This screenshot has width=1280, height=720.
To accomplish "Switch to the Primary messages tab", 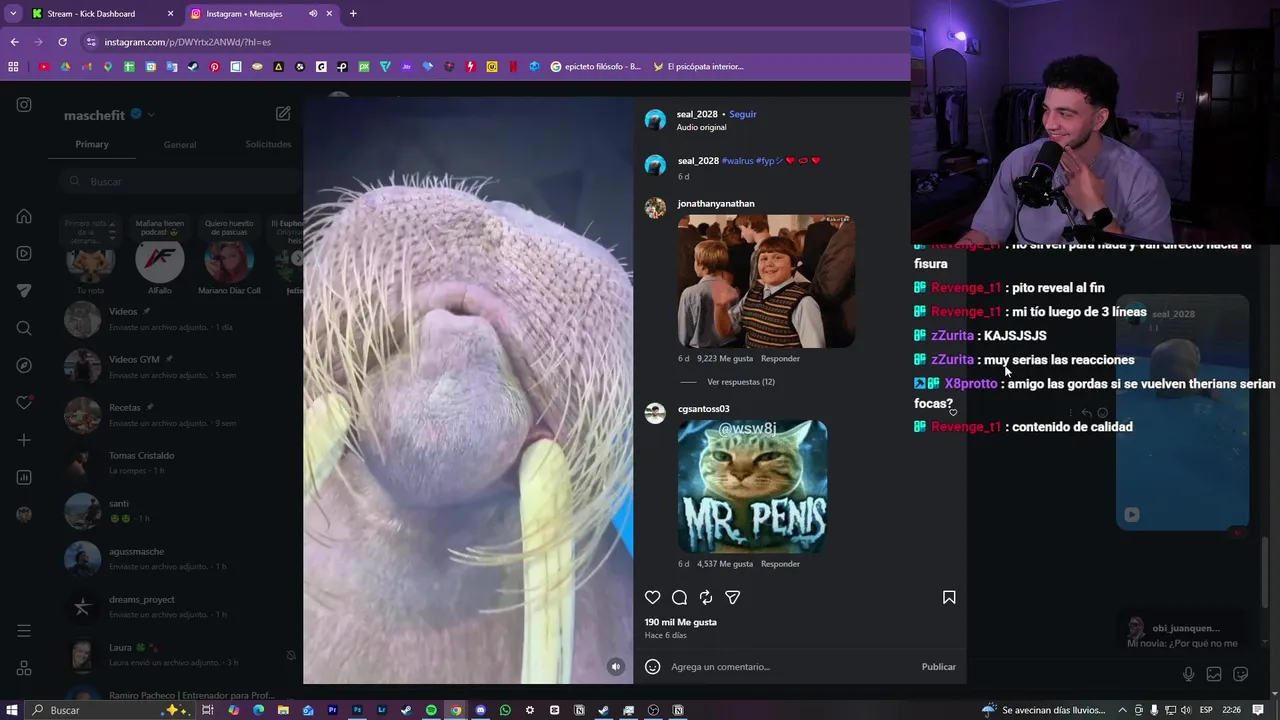I will [92, 145].
